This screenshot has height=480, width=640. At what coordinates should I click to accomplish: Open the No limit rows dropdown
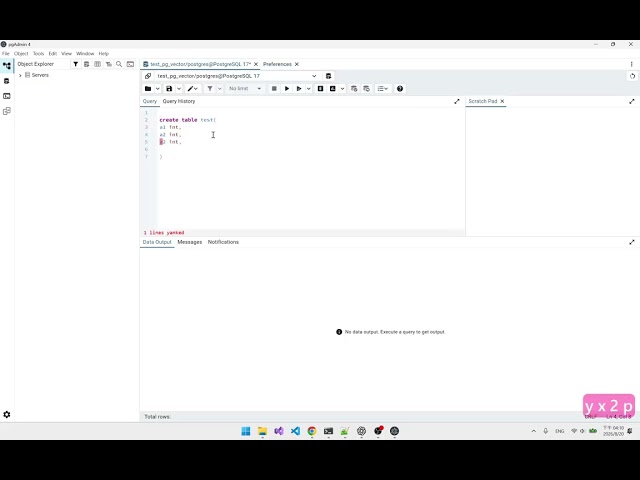(x=245, y=89)
